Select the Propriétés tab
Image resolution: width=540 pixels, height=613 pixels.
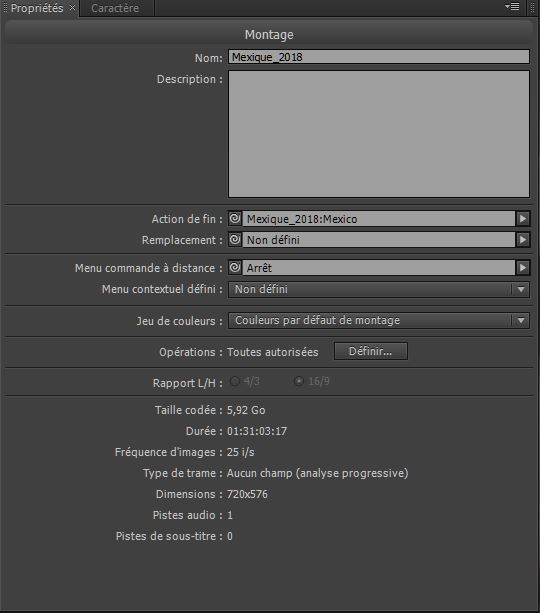tap(37, 8)
